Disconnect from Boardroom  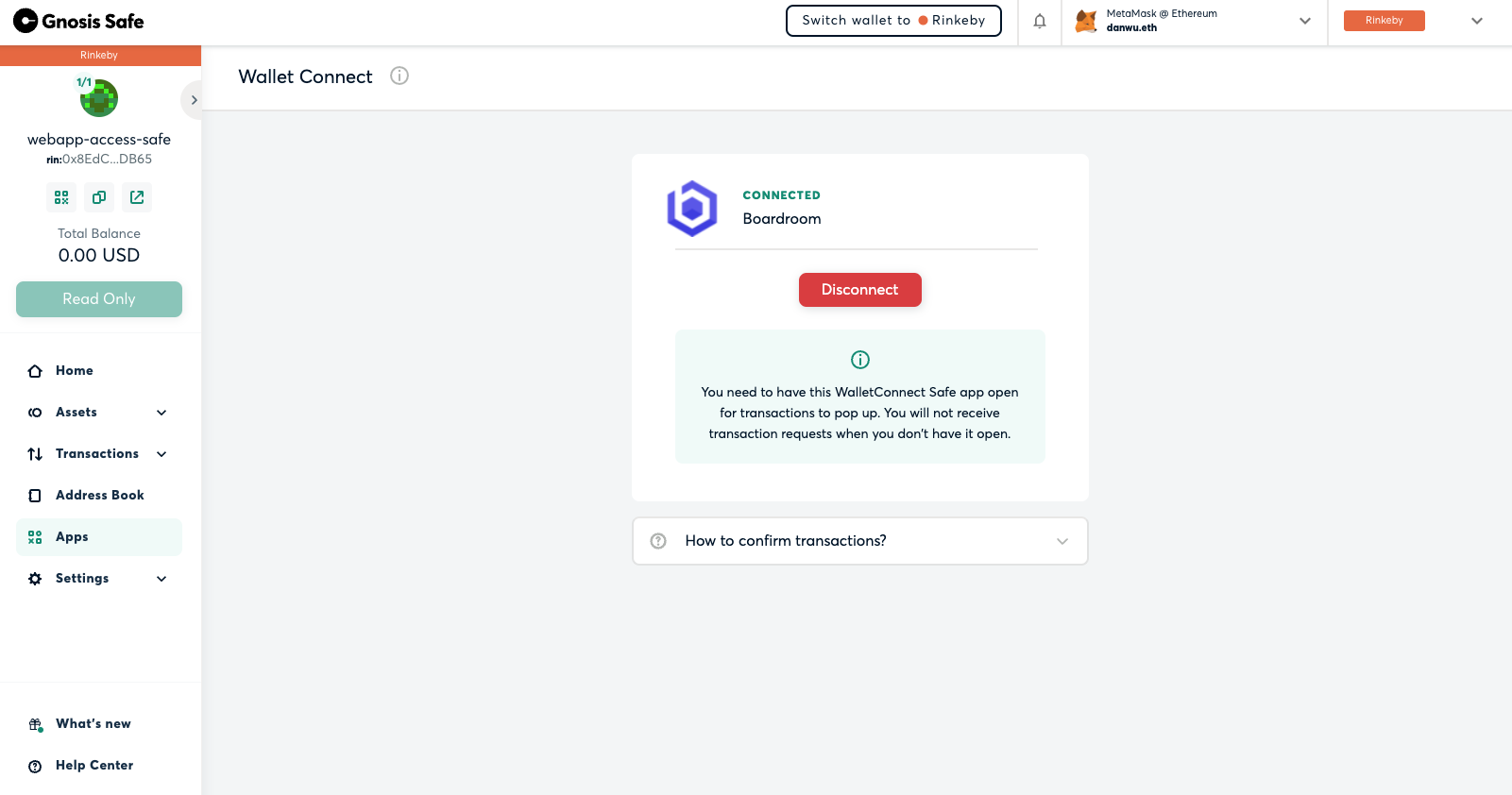pos(860,290)
